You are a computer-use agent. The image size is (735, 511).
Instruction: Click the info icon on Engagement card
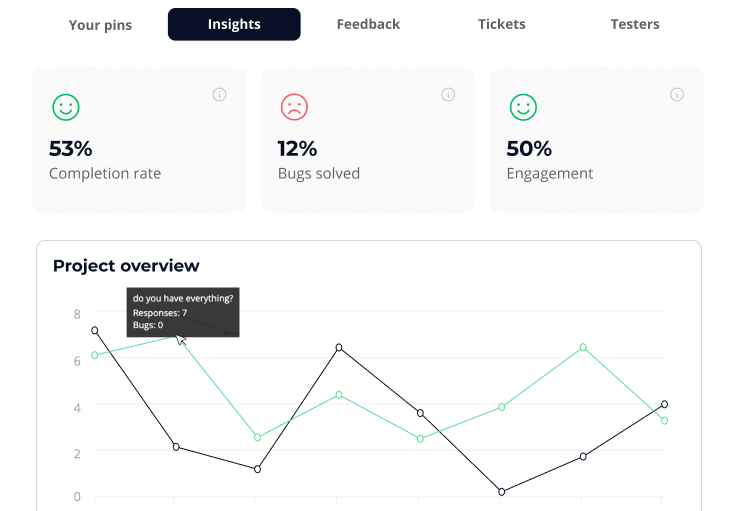pos(677,95)
